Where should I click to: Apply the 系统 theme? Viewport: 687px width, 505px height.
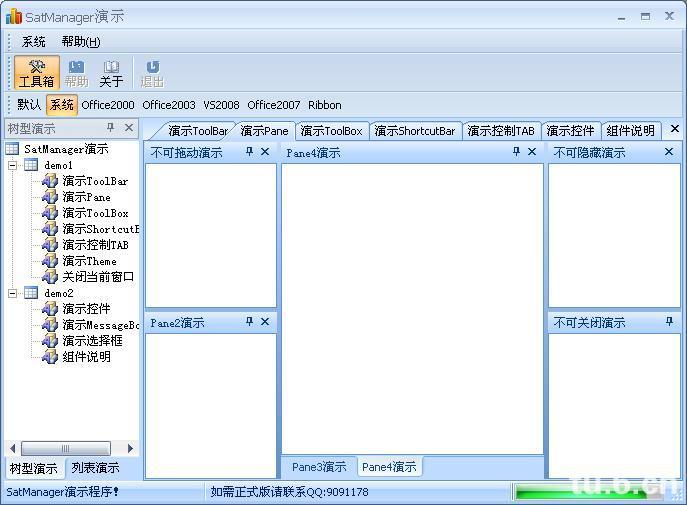61,105
